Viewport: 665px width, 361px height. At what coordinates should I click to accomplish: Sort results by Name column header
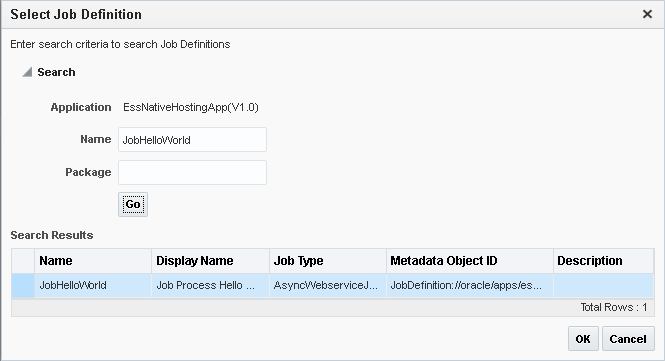tap(93, 260)
